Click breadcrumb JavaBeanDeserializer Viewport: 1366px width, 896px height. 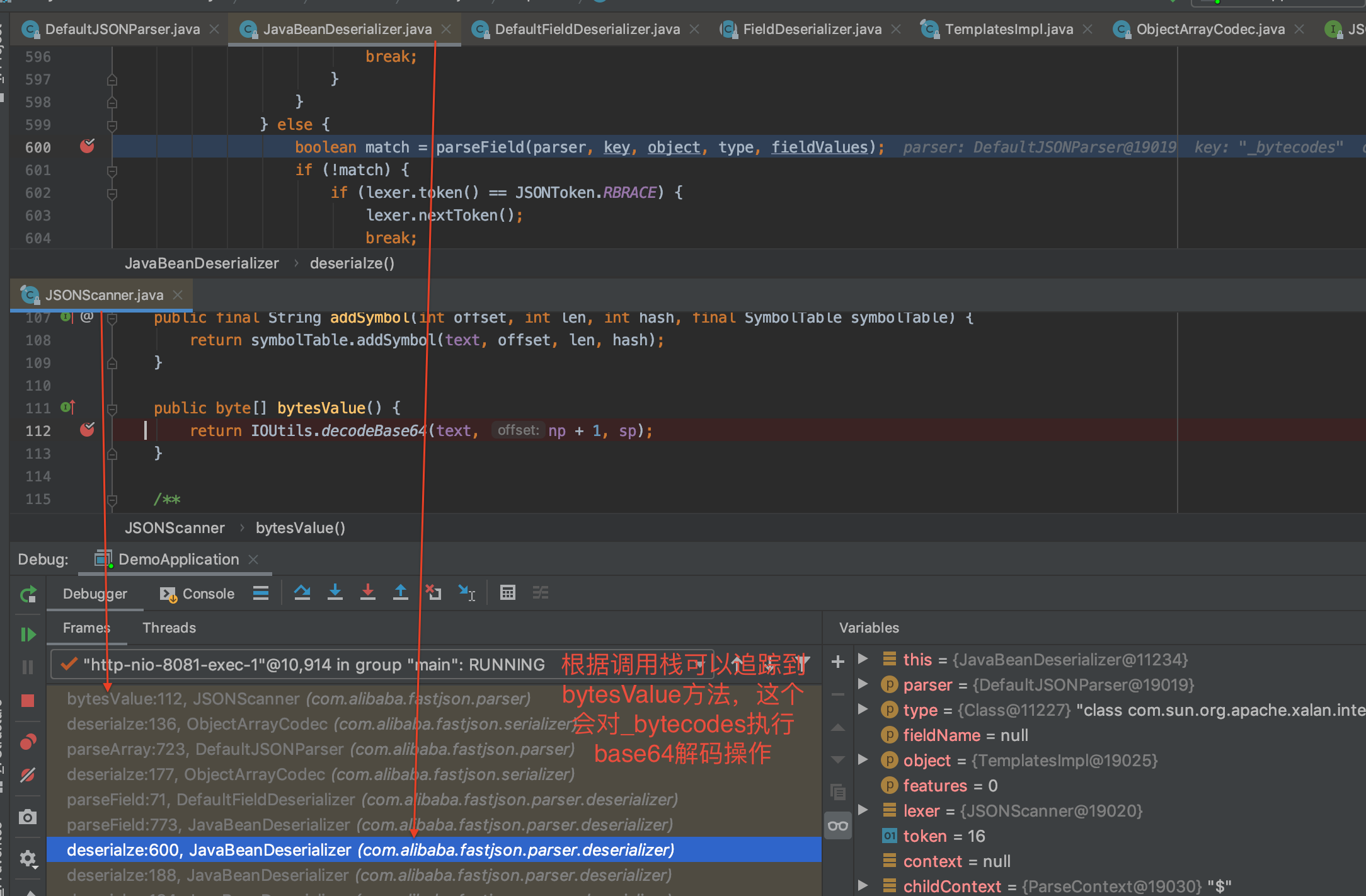point(202,263)
